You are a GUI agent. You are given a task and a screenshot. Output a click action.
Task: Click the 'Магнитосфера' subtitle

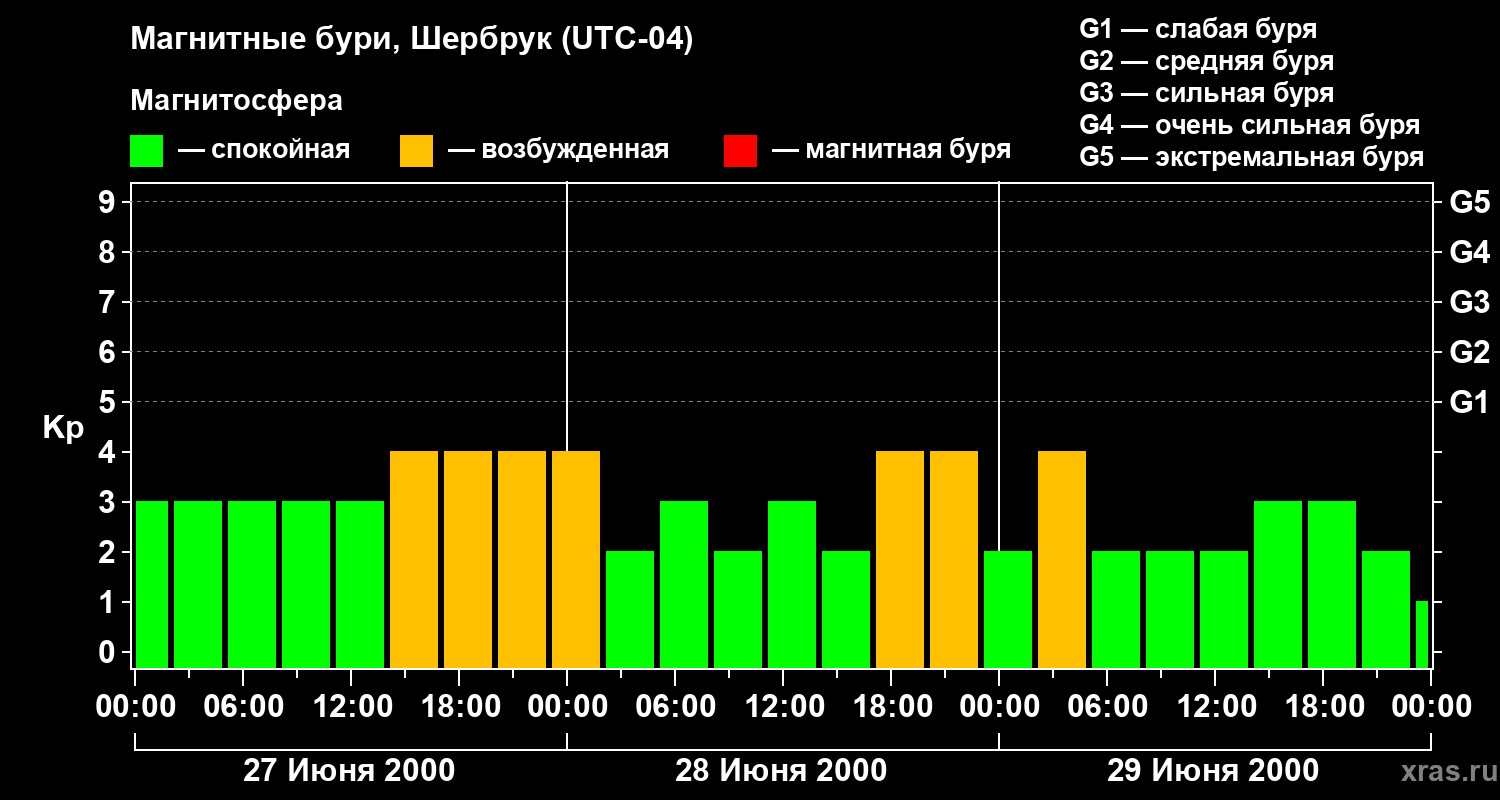[x=236, y=101]
